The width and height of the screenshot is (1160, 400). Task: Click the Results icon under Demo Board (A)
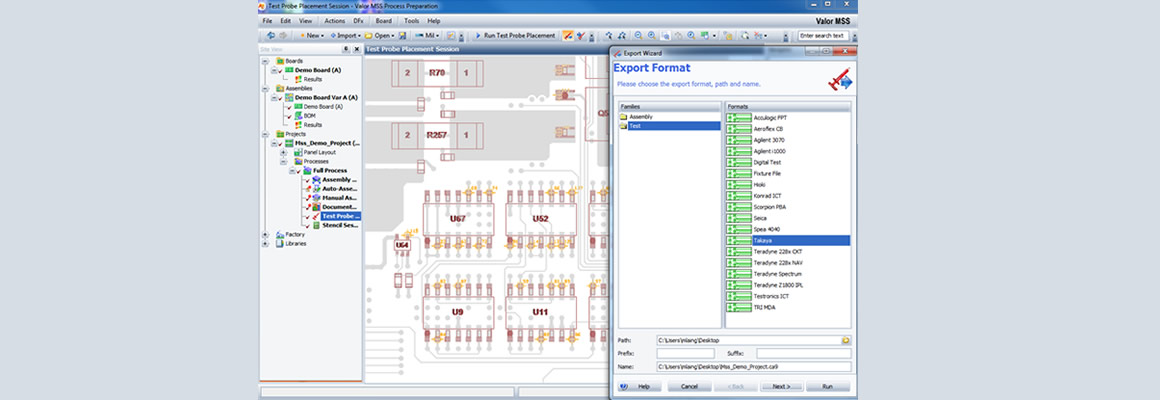(x=298, y=79)
